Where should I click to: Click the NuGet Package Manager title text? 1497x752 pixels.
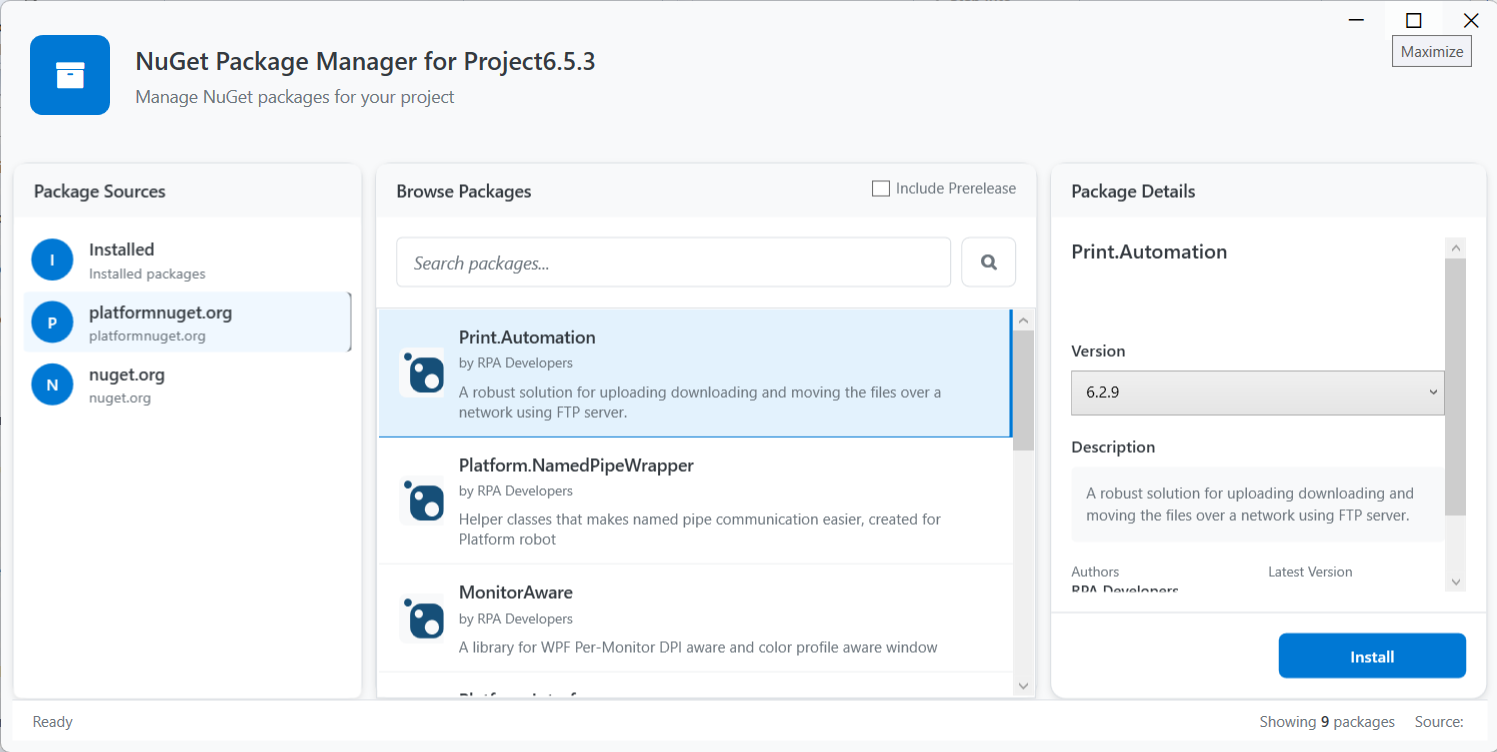[x=365, y=61]
